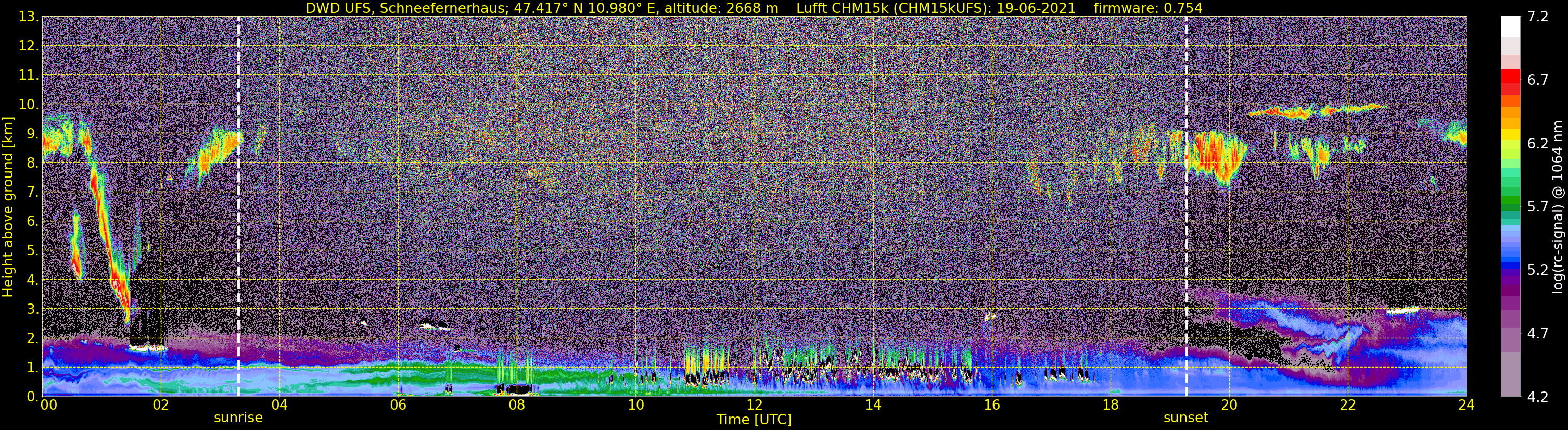Image resolution: width=1568 pixels, height=430 pixels.
Task: Click the time axis tick '08'
Action: [x=517, y=406]
